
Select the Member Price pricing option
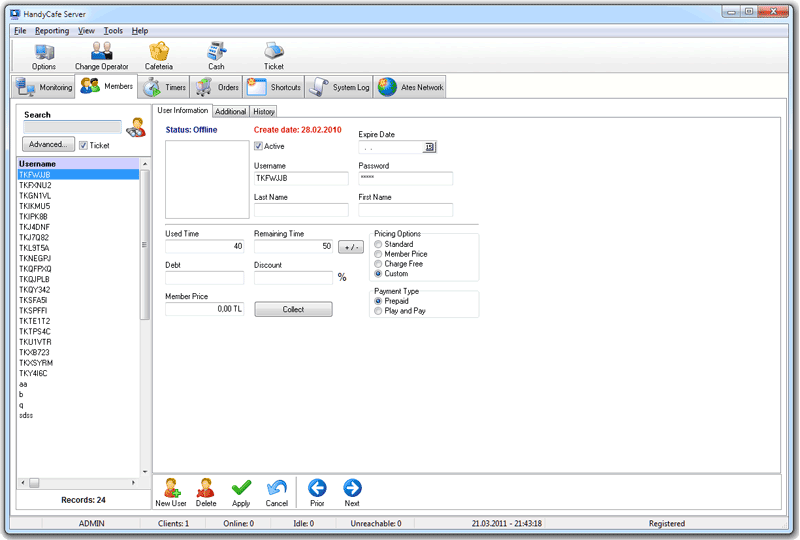coord(378,254)
